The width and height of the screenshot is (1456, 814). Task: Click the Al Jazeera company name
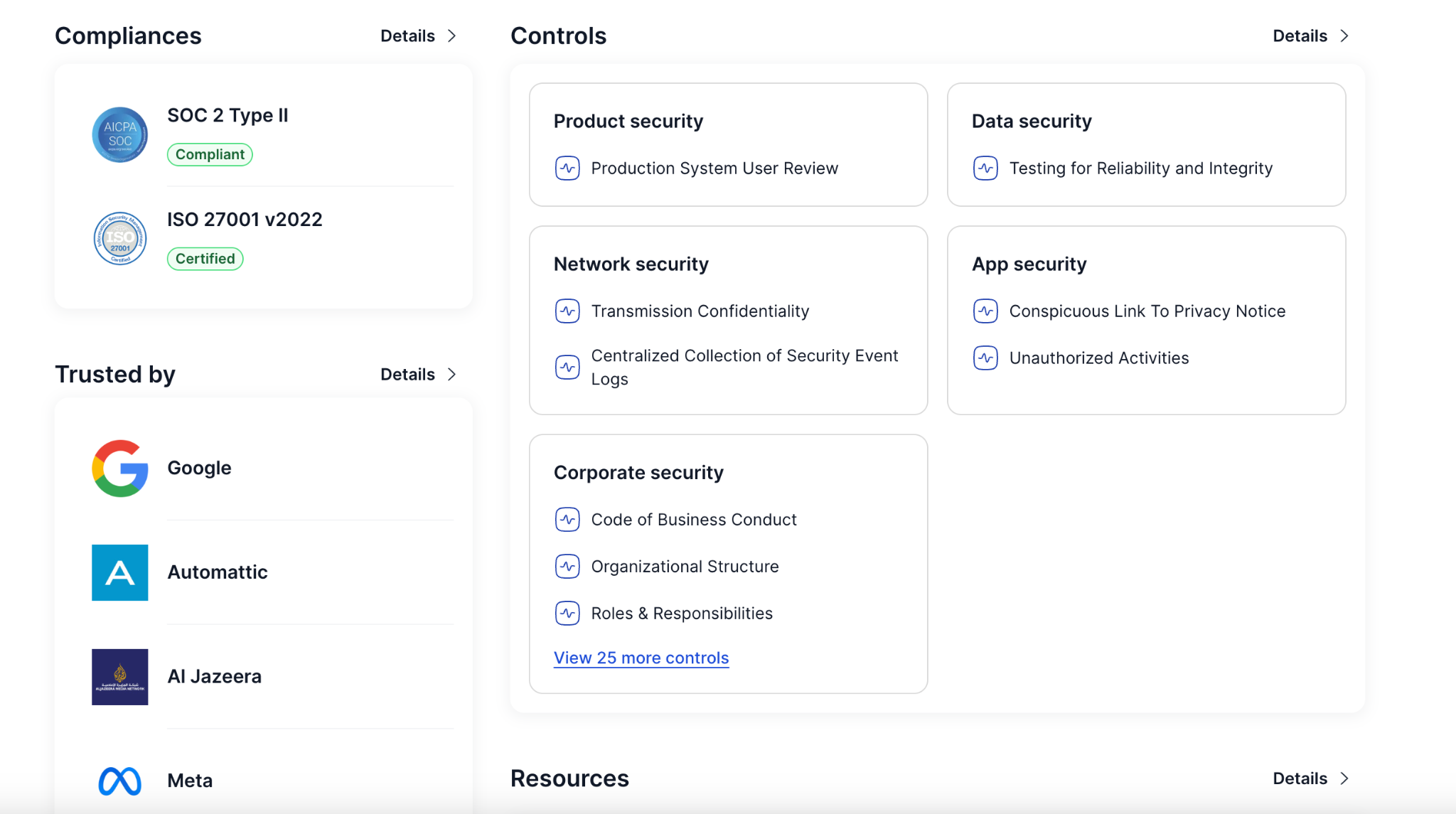214,677
